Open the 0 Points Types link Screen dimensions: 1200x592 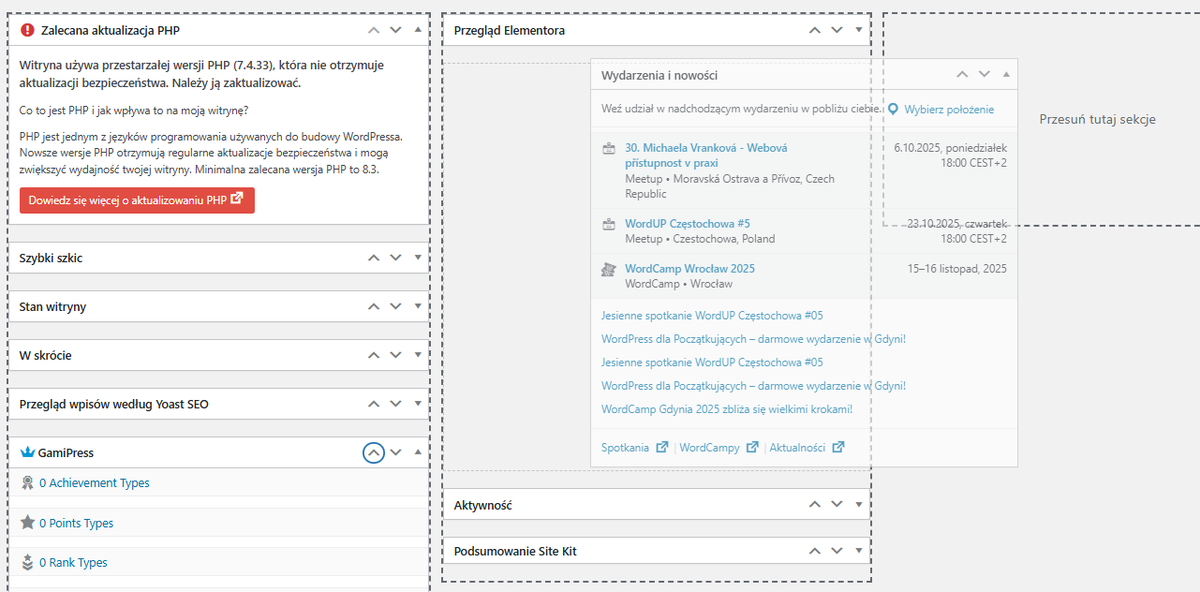76,523
